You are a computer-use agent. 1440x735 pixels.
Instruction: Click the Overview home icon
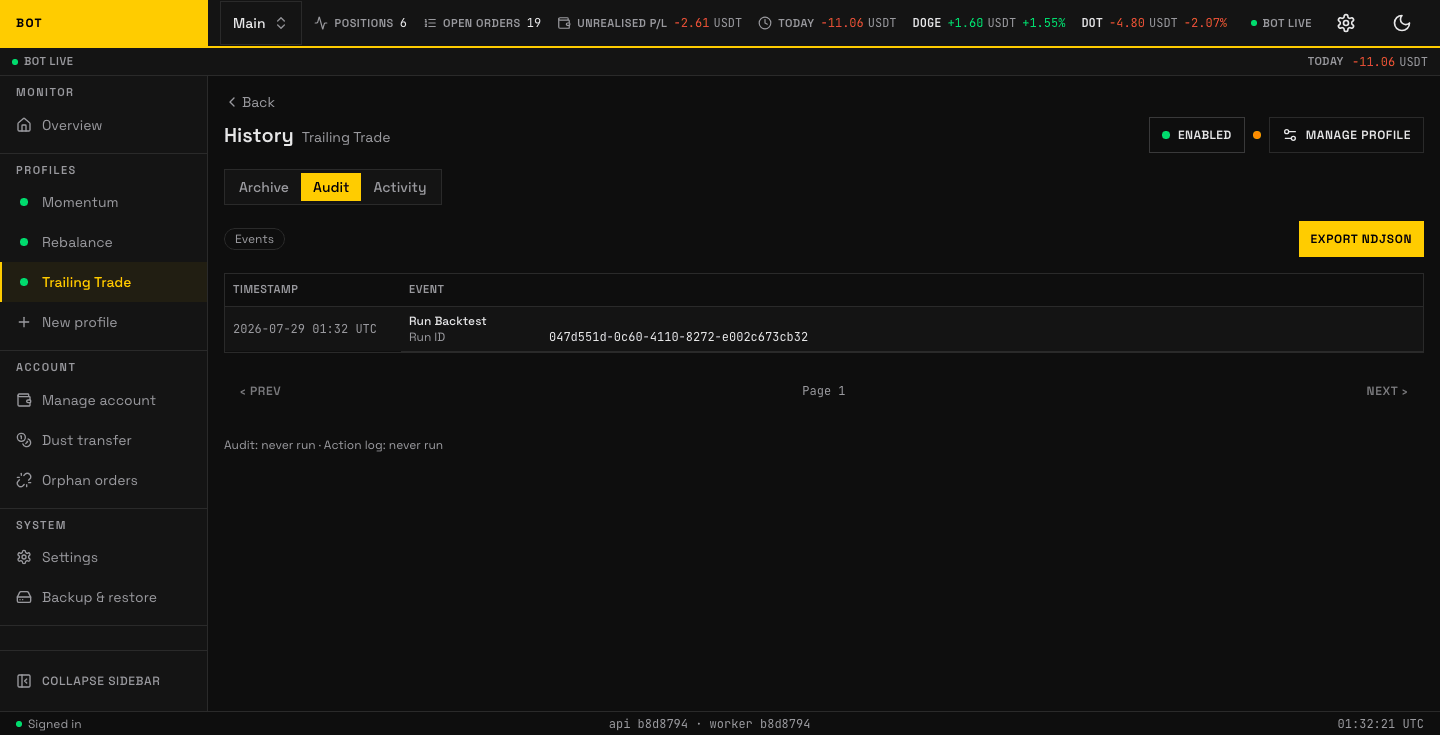25,125
